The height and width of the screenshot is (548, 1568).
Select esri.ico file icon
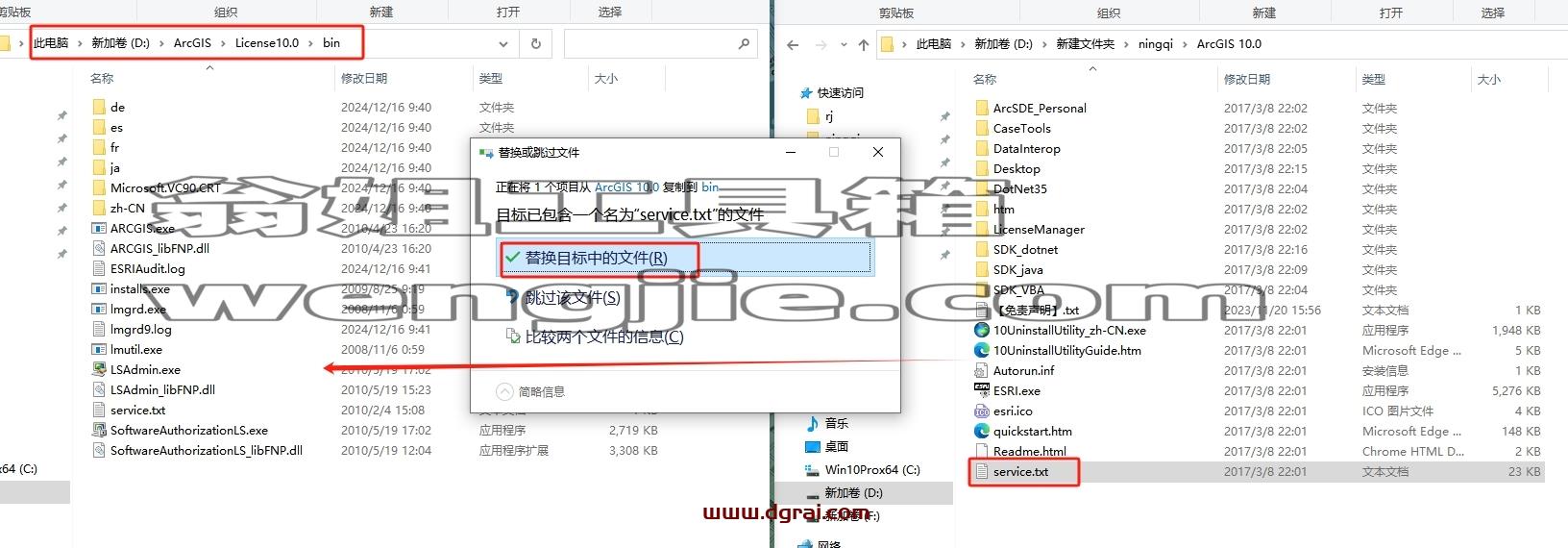tap(982, 411)
